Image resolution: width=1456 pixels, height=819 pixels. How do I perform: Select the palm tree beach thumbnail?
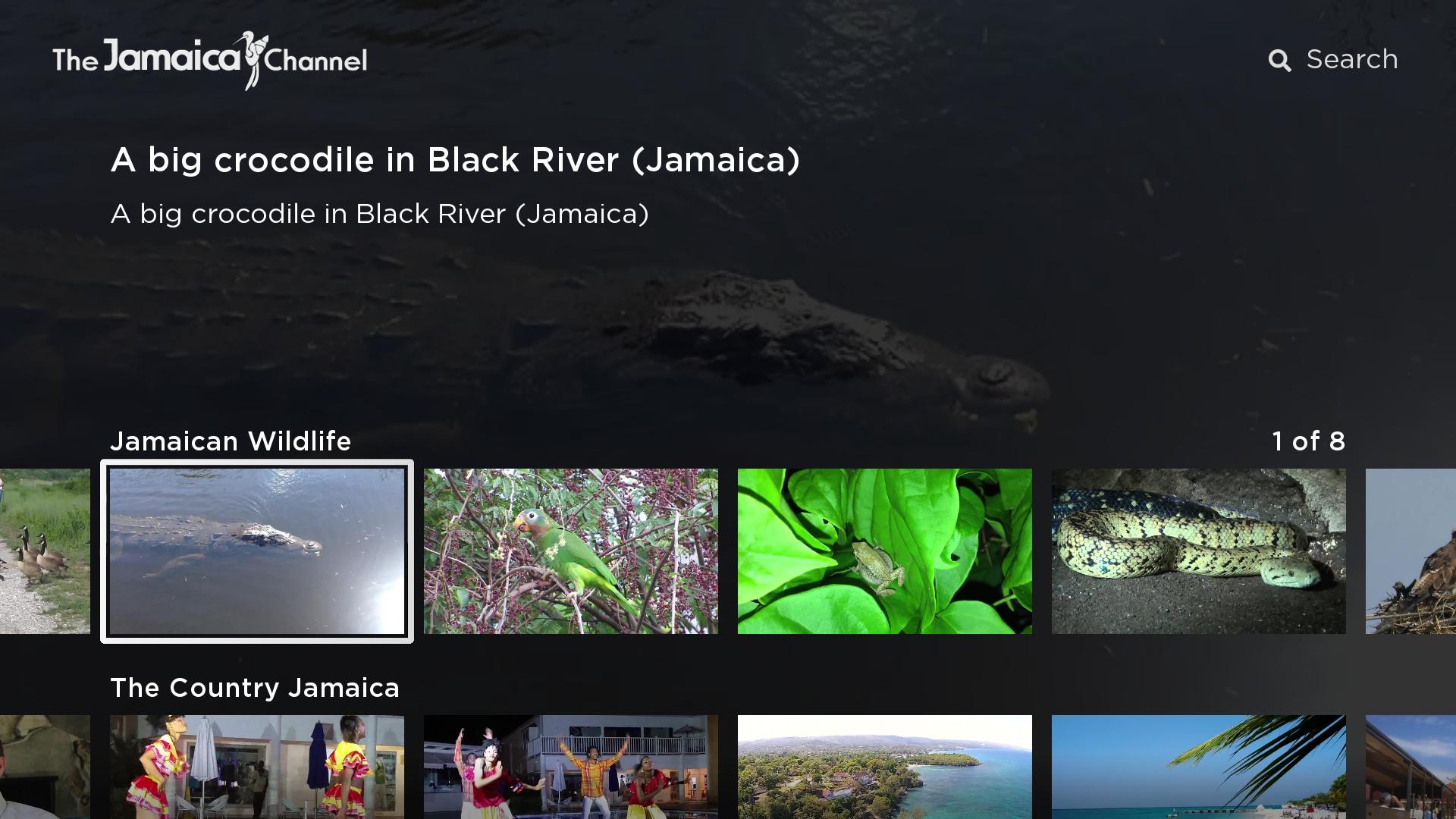1199,767
